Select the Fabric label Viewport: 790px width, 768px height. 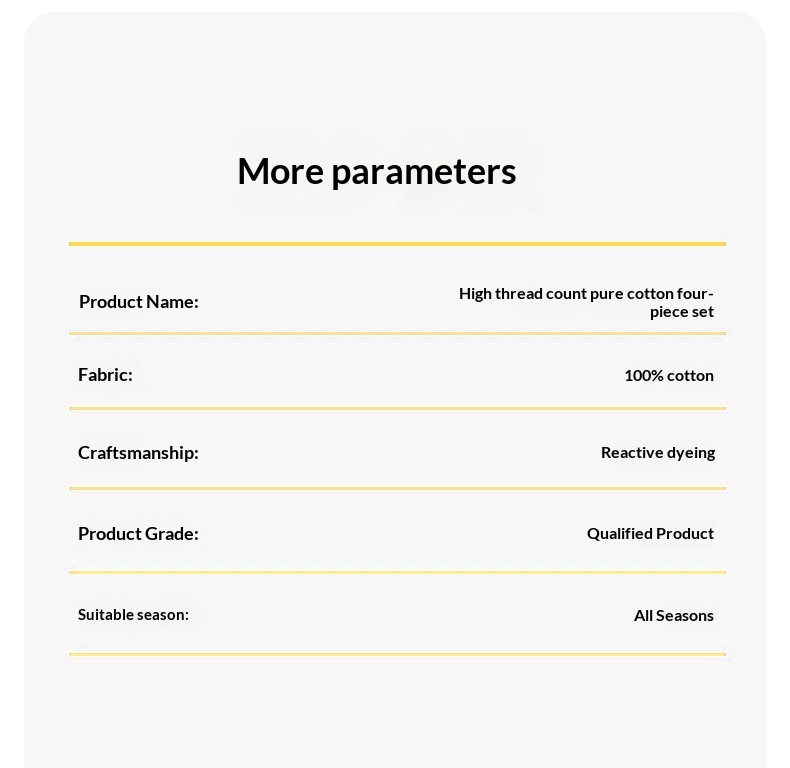[105, 375]
